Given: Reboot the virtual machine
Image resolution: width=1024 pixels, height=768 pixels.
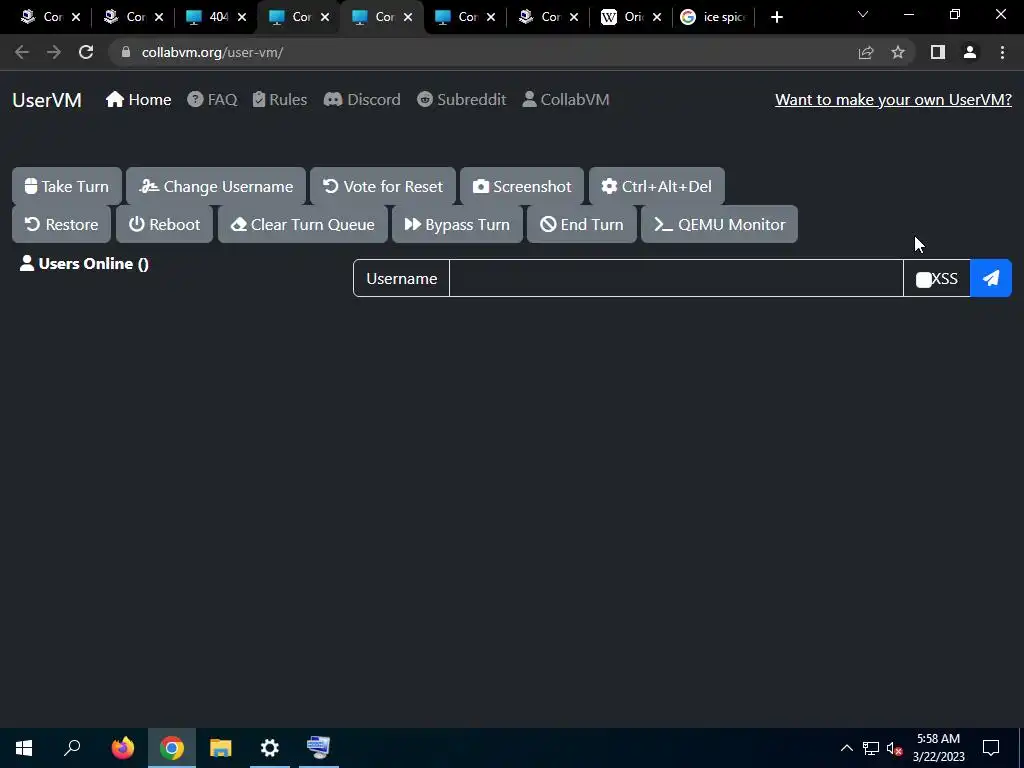Looking at the screenshot, I should tap(165, 224).
